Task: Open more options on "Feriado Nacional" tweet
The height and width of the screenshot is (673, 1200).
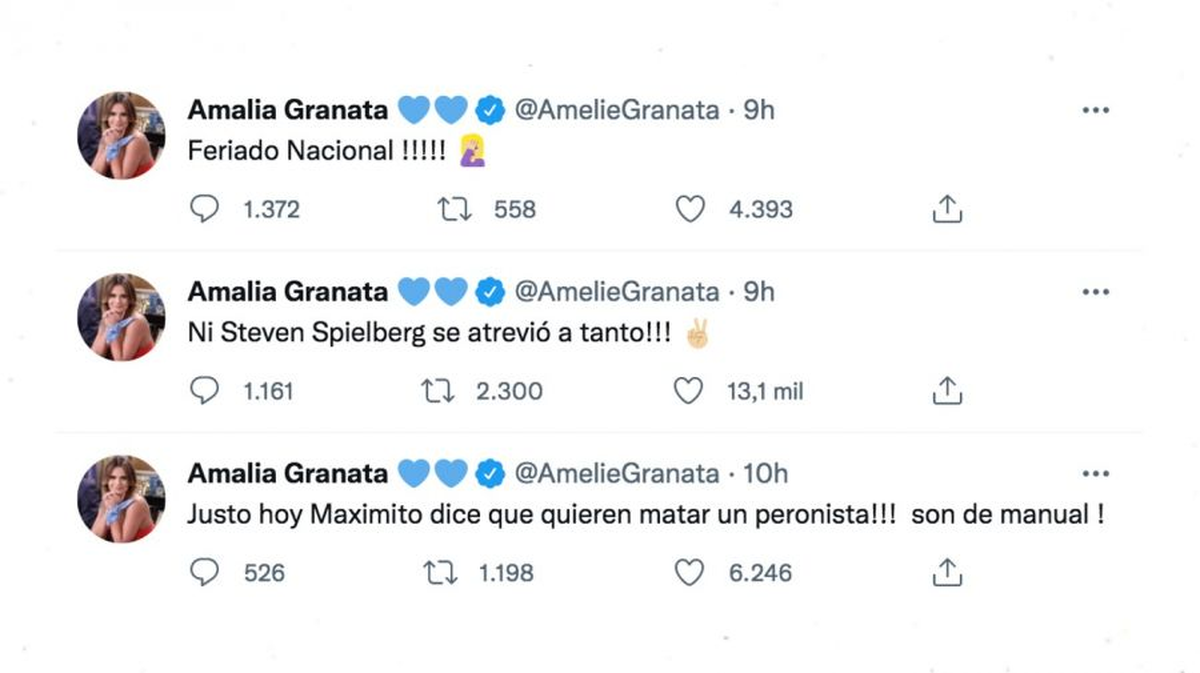Action: [x=1096, y=111]
